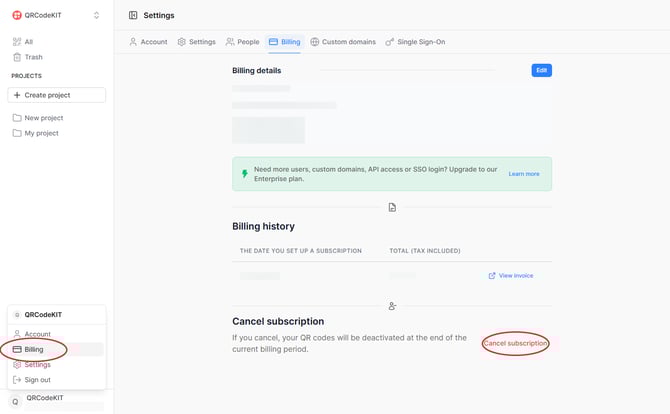The height and width of the screenshot is (414, 670).
Task: Open the Single Sign-On tab
Action: tap(414, 42)
